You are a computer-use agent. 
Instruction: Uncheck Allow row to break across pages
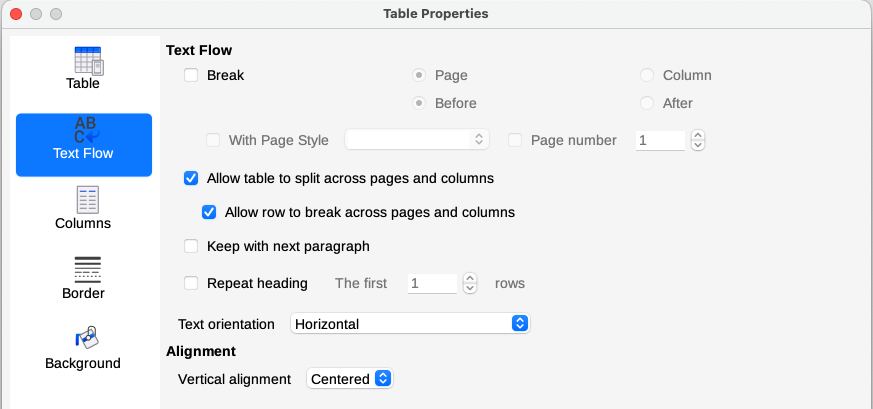(209, 212)
